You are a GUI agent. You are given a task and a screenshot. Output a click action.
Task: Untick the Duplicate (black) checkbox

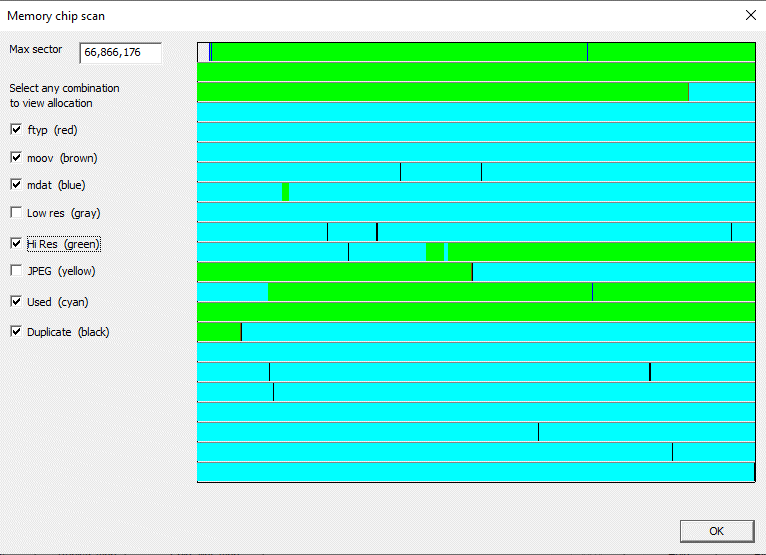click(16, 332)
